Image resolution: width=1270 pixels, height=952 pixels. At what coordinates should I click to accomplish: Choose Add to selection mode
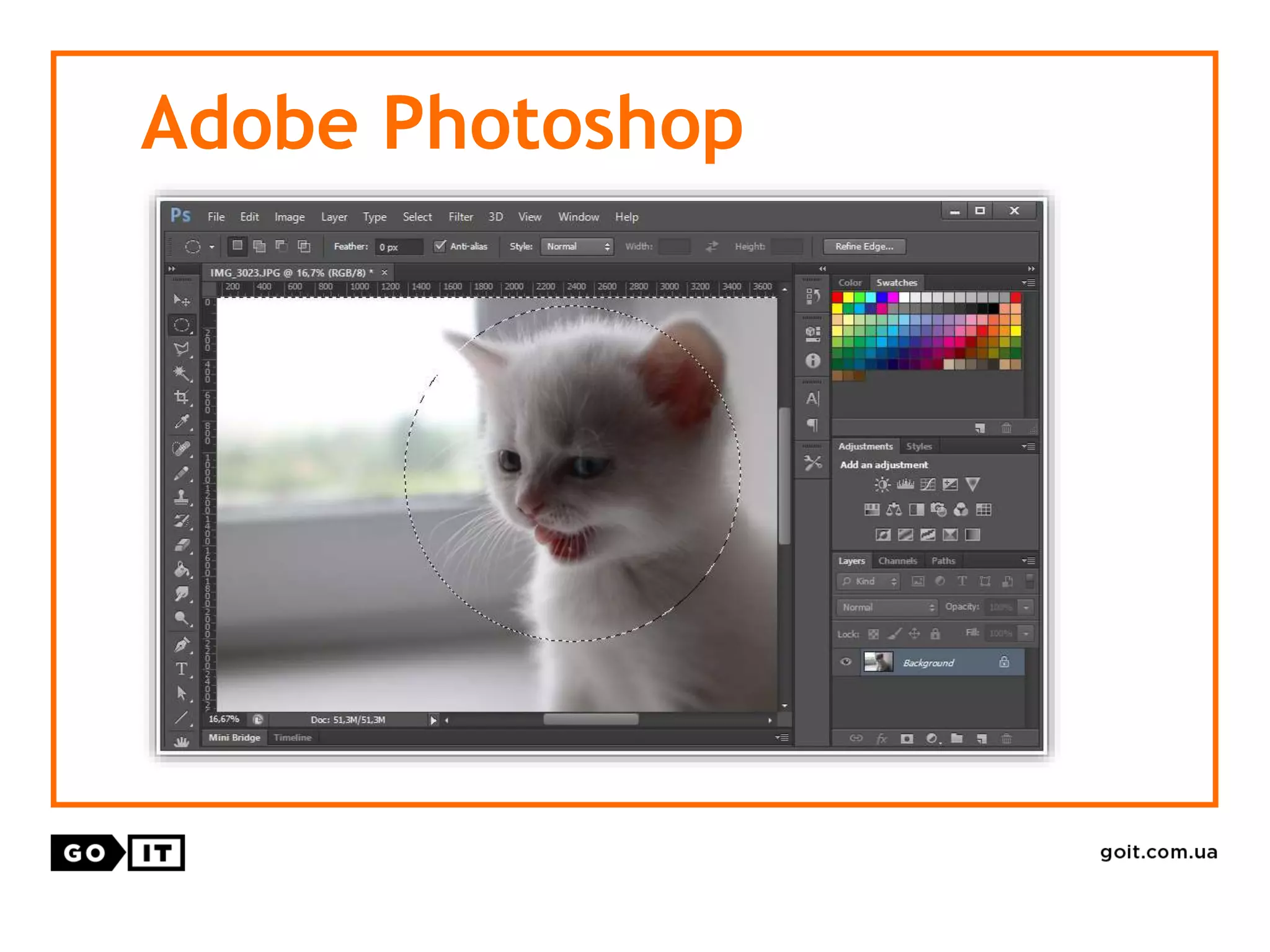pos(259,246)
